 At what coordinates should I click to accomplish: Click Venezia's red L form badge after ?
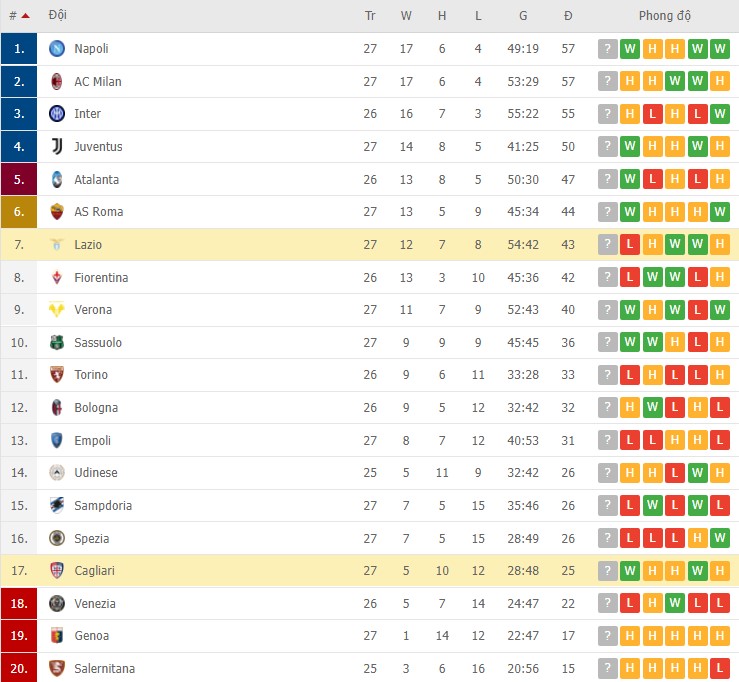coord(630,603)
